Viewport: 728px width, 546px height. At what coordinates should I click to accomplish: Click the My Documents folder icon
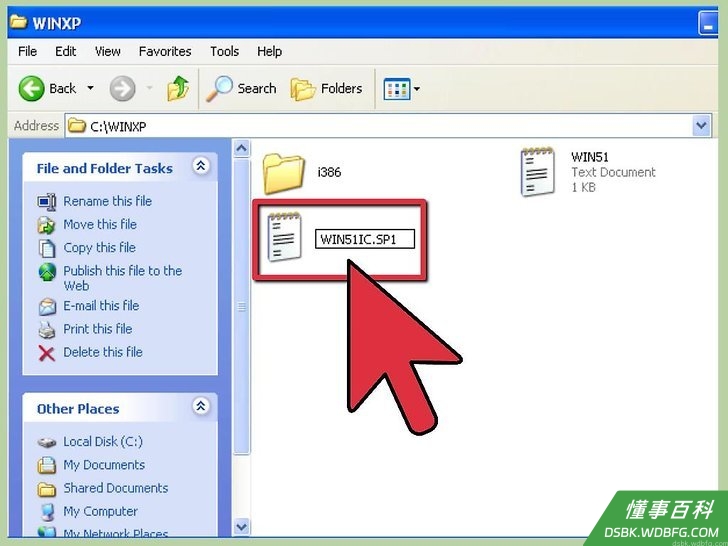point(46,465)
